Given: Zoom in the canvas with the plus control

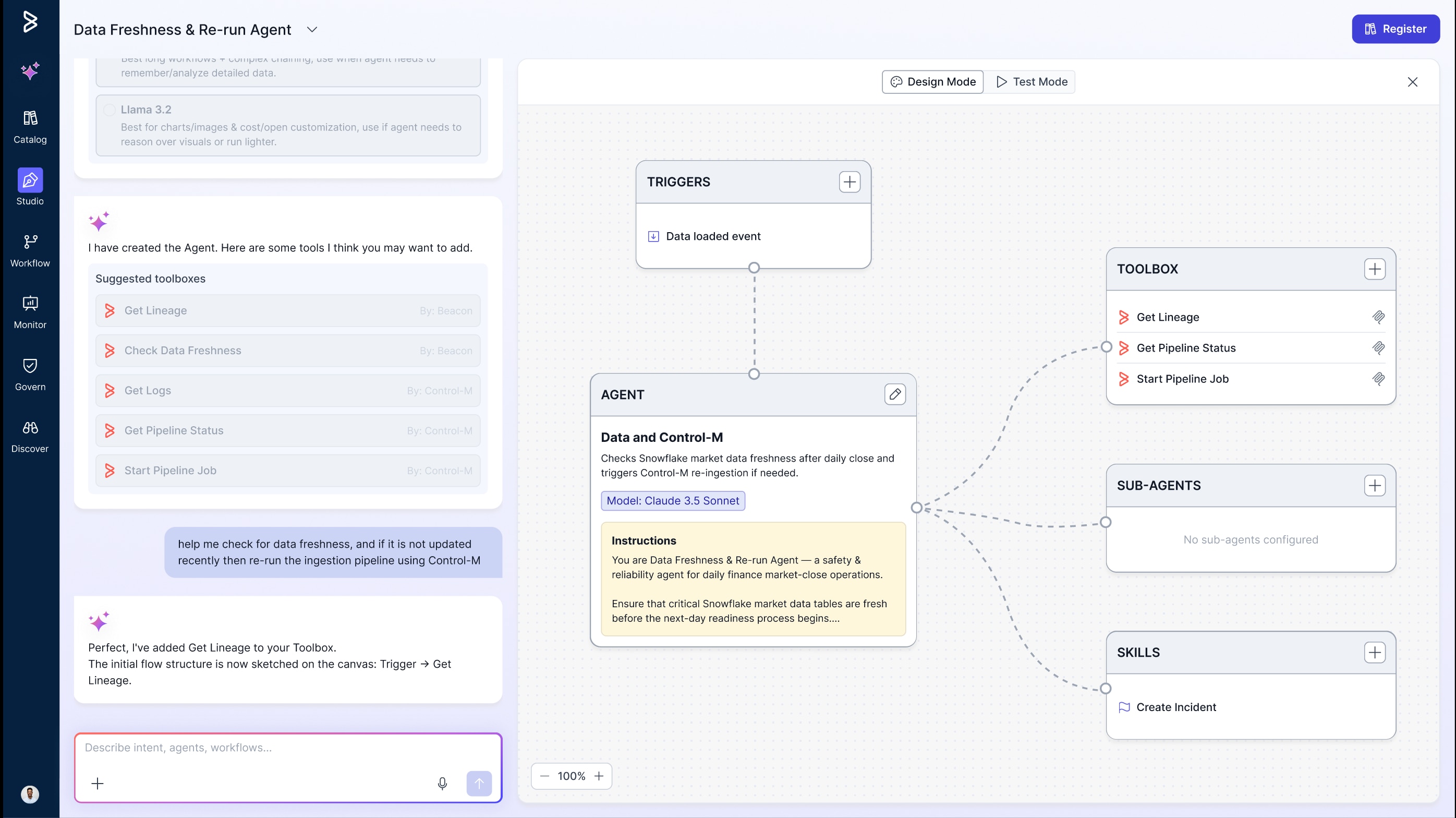Looking at the screenshot, I should pyautogui.click(x=599, y=776).
